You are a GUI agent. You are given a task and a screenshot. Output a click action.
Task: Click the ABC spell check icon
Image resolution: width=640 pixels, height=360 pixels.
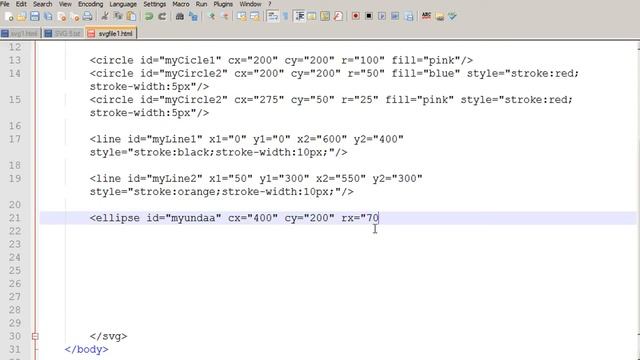point(426,16)
